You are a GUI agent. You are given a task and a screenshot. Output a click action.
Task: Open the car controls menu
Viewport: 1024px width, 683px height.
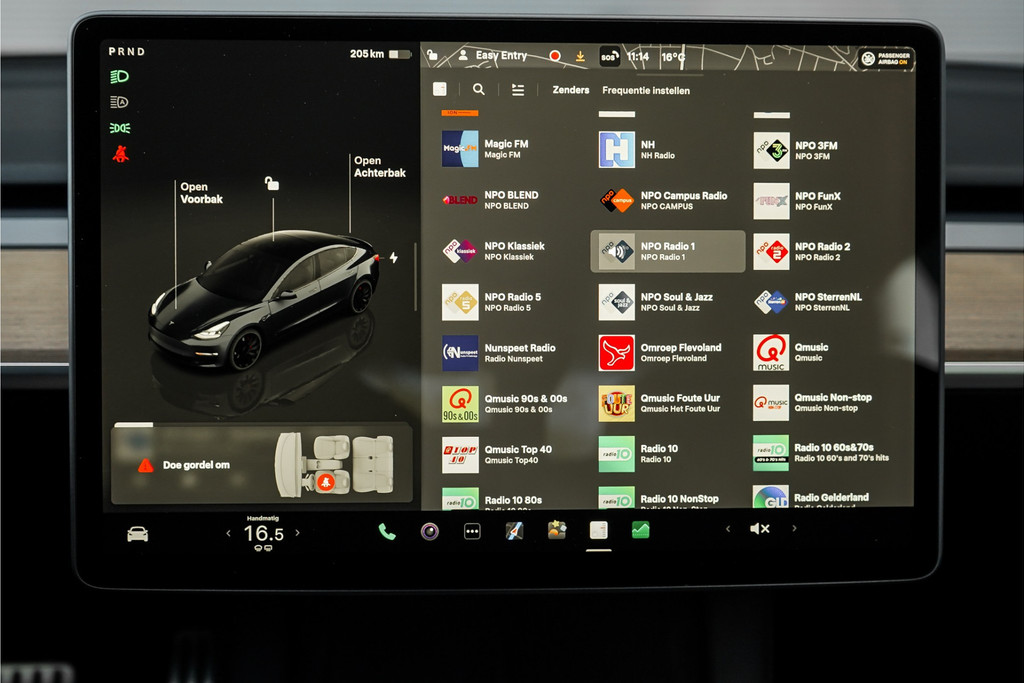coord(137,534)
